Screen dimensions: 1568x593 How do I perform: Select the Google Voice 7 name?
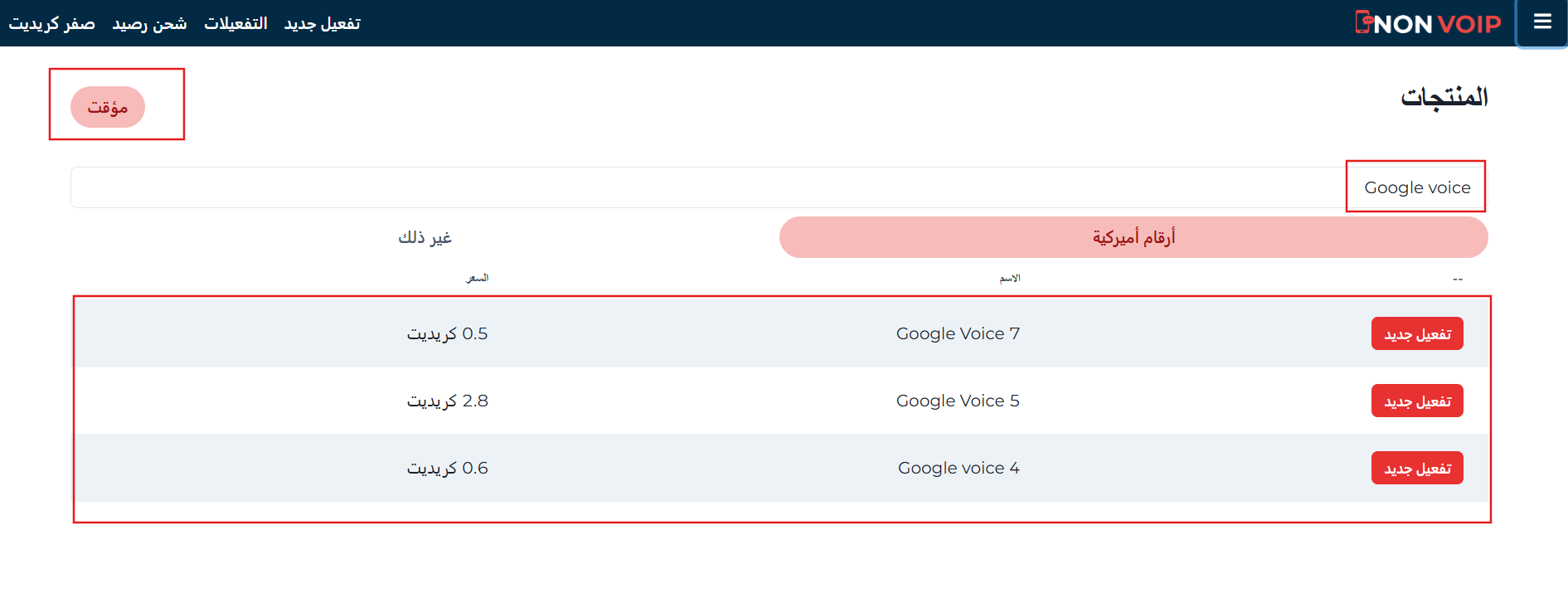coord(958,333)
